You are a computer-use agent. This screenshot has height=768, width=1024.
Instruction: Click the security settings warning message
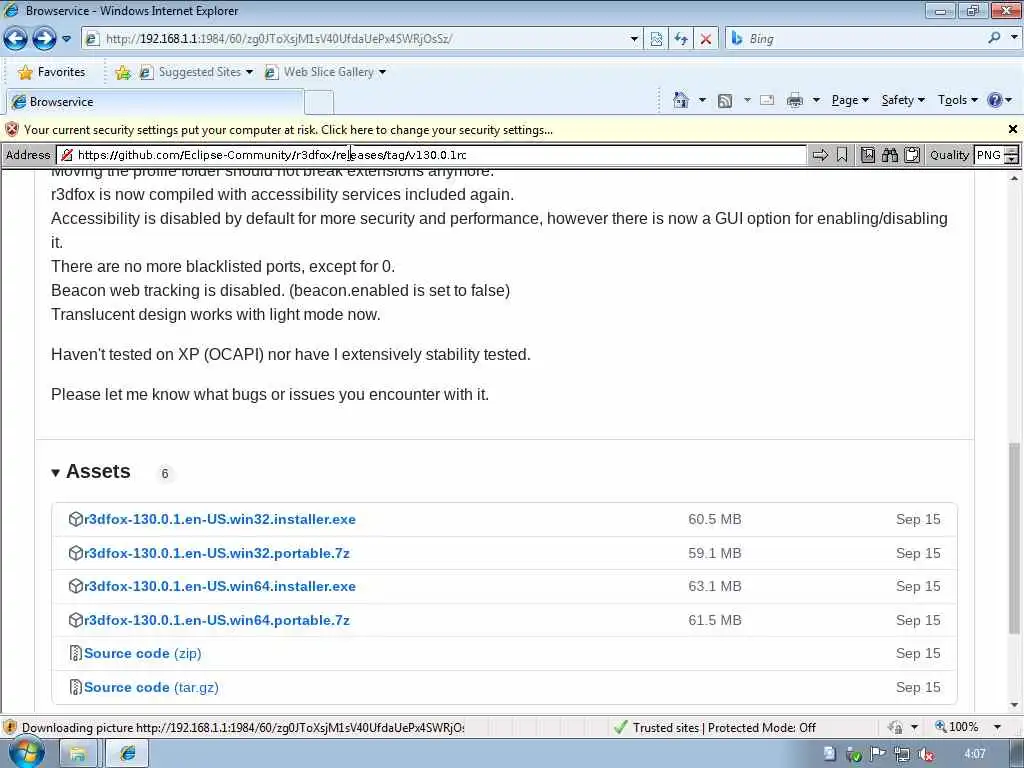tap(288, 129)
